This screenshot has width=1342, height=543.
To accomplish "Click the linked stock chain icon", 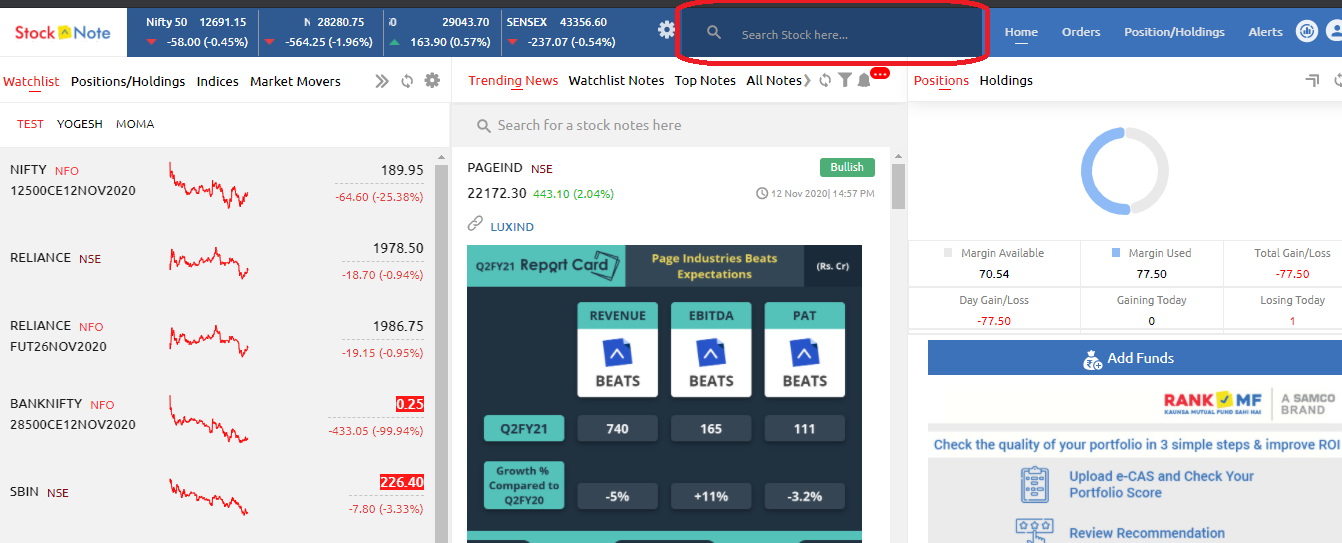I will click(476, 225).
